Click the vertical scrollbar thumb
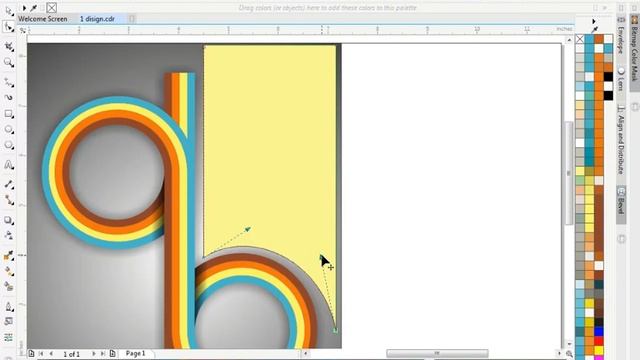The width and height of the screenshot is (640, 360). click(569, 173)
